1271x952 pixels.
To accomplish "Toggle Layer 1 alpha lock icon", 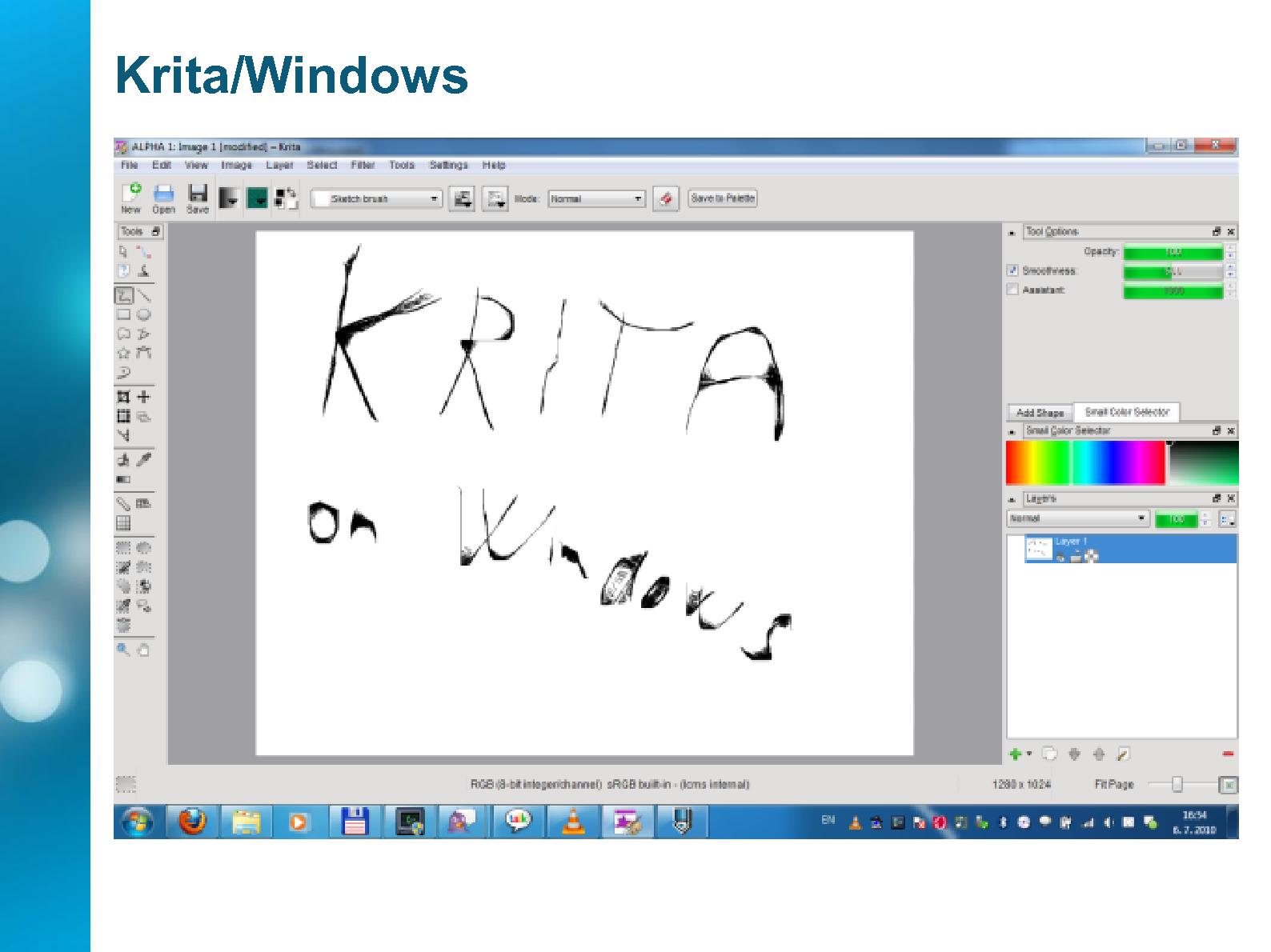I will (x=1091, y=557).
